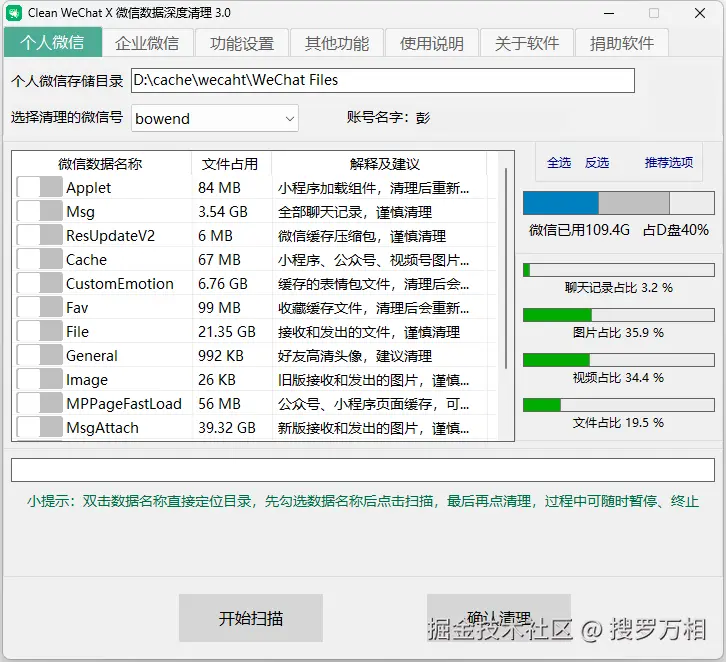Check the Cache row checkbox
The height and width of the screenshot is (662, 726).
tap(39, 260)
